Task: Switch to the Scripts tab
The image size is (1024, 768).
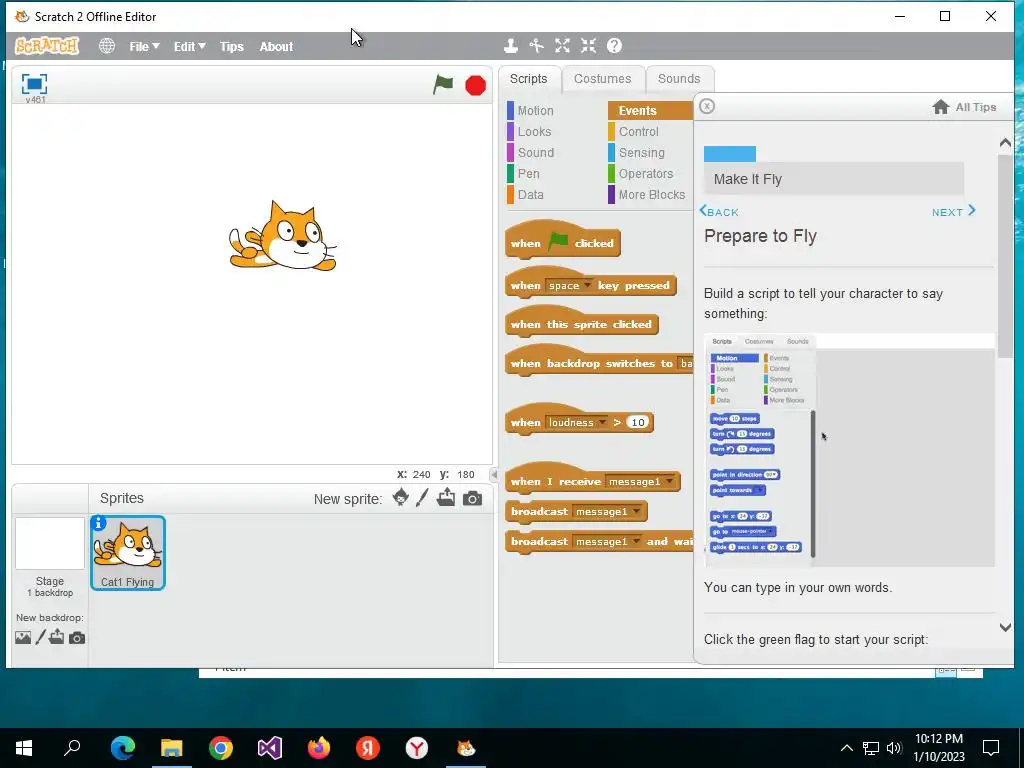Action: pyautogui.click(x=529, y=79)
